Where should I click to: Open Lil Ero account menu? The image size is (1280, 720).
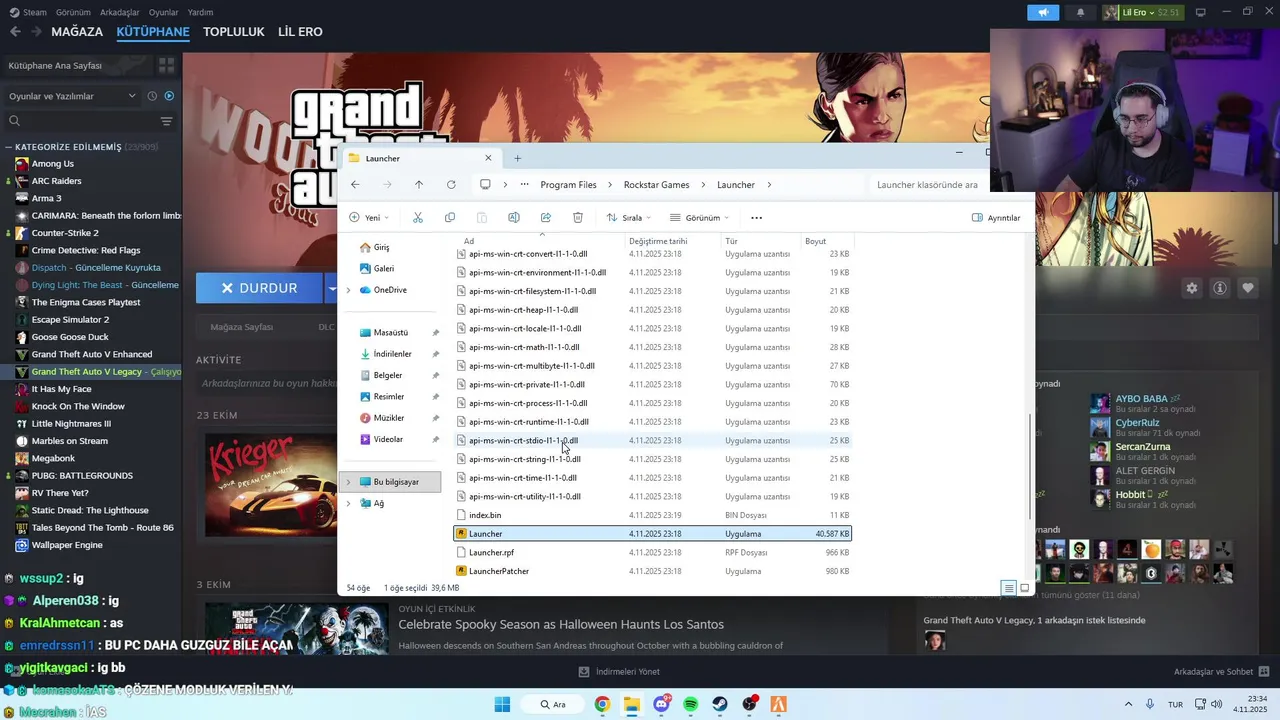[1142, 12]
